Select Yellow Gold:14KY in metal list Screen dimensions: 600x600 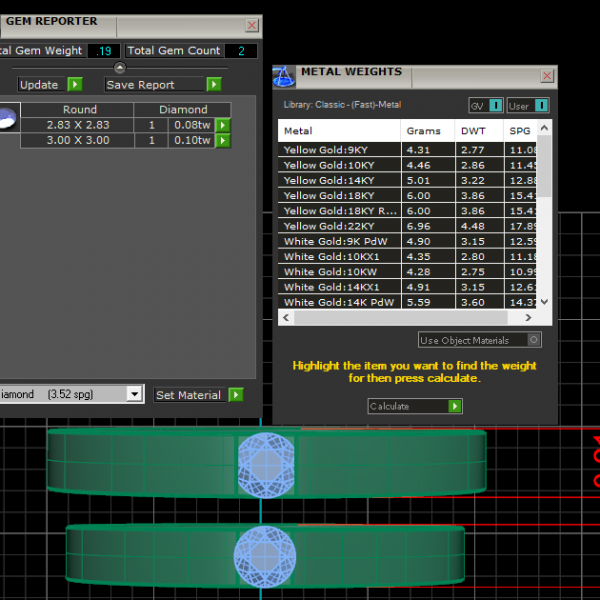[340, 181]
